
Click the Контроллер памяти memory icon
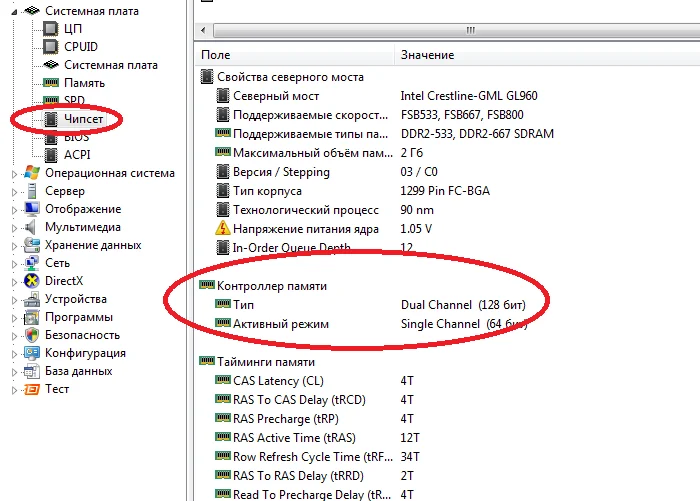click(x=207, y=284)
